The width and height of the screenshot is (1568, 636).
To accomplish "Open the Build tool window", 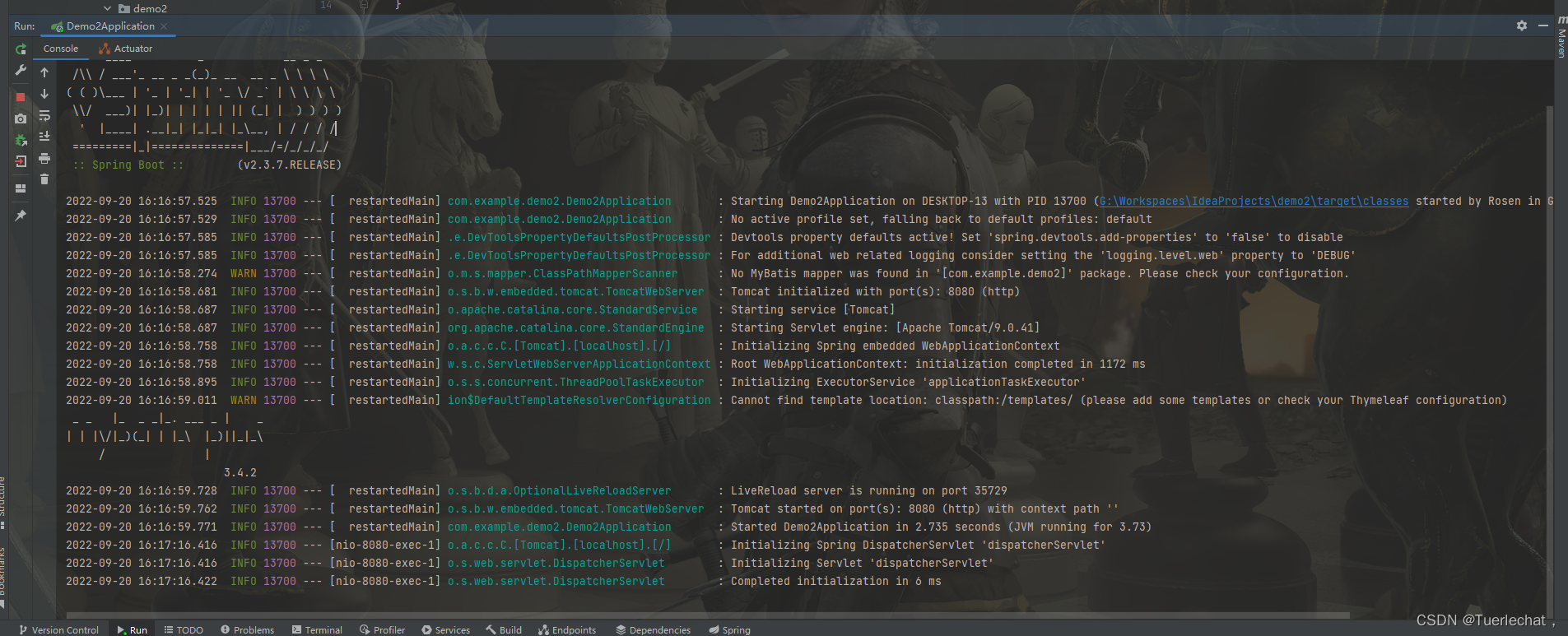I will [x=504, y=629].
